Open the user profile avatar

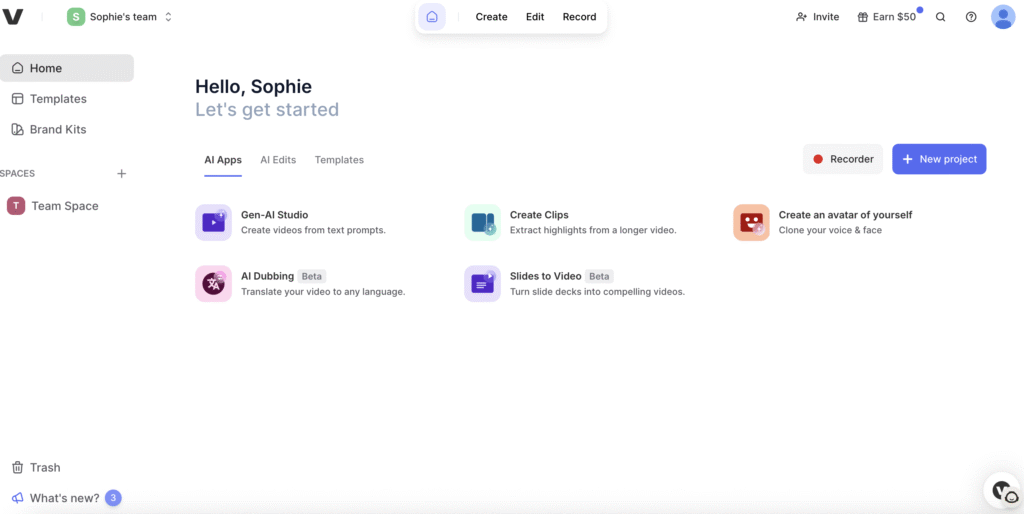click(x=1003, y=17)
